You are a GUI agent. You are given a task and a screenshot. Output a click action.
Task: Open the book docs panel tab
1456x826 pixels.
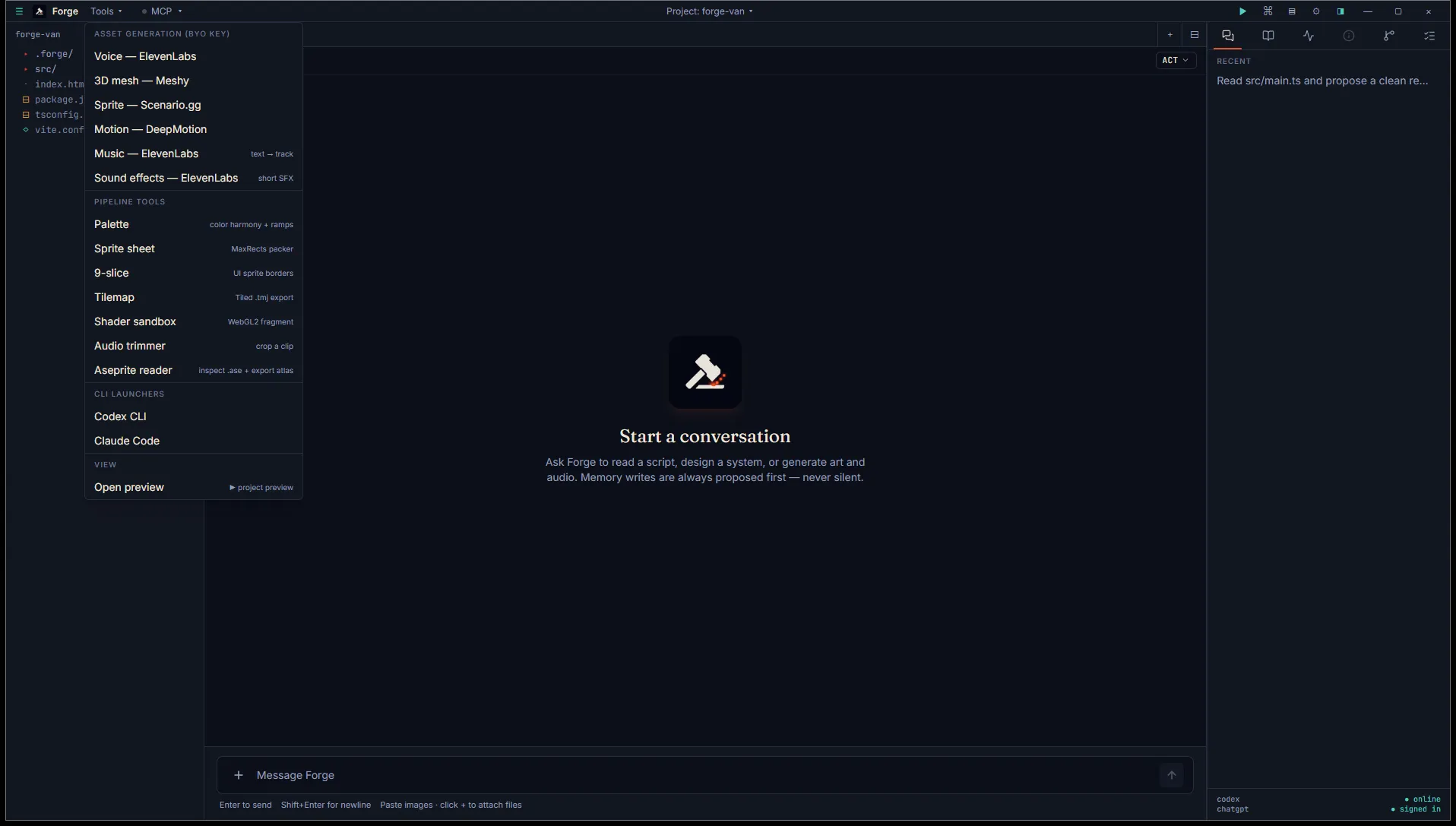[1268, 36]
